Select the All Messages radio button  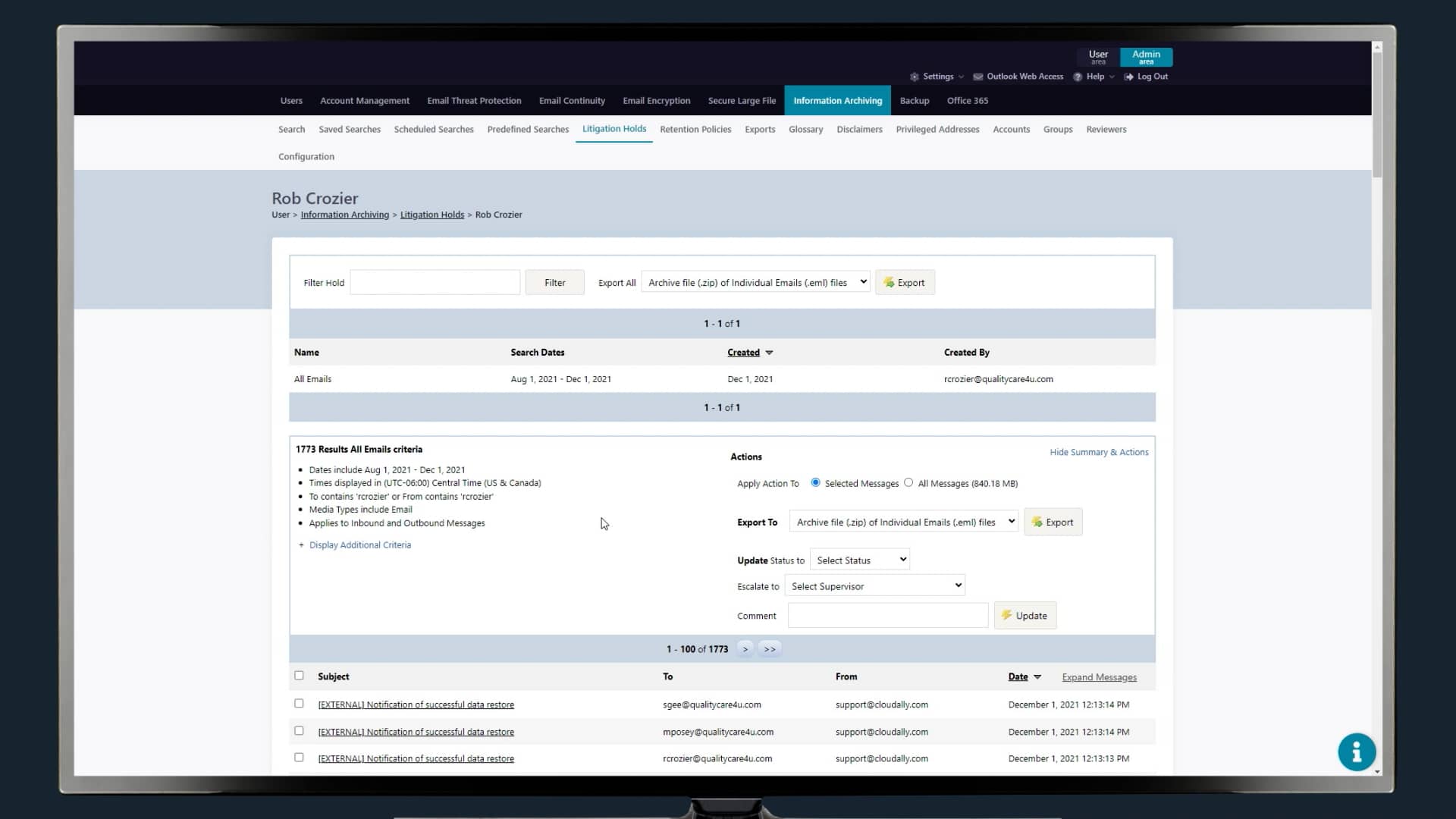pos(908,482)
